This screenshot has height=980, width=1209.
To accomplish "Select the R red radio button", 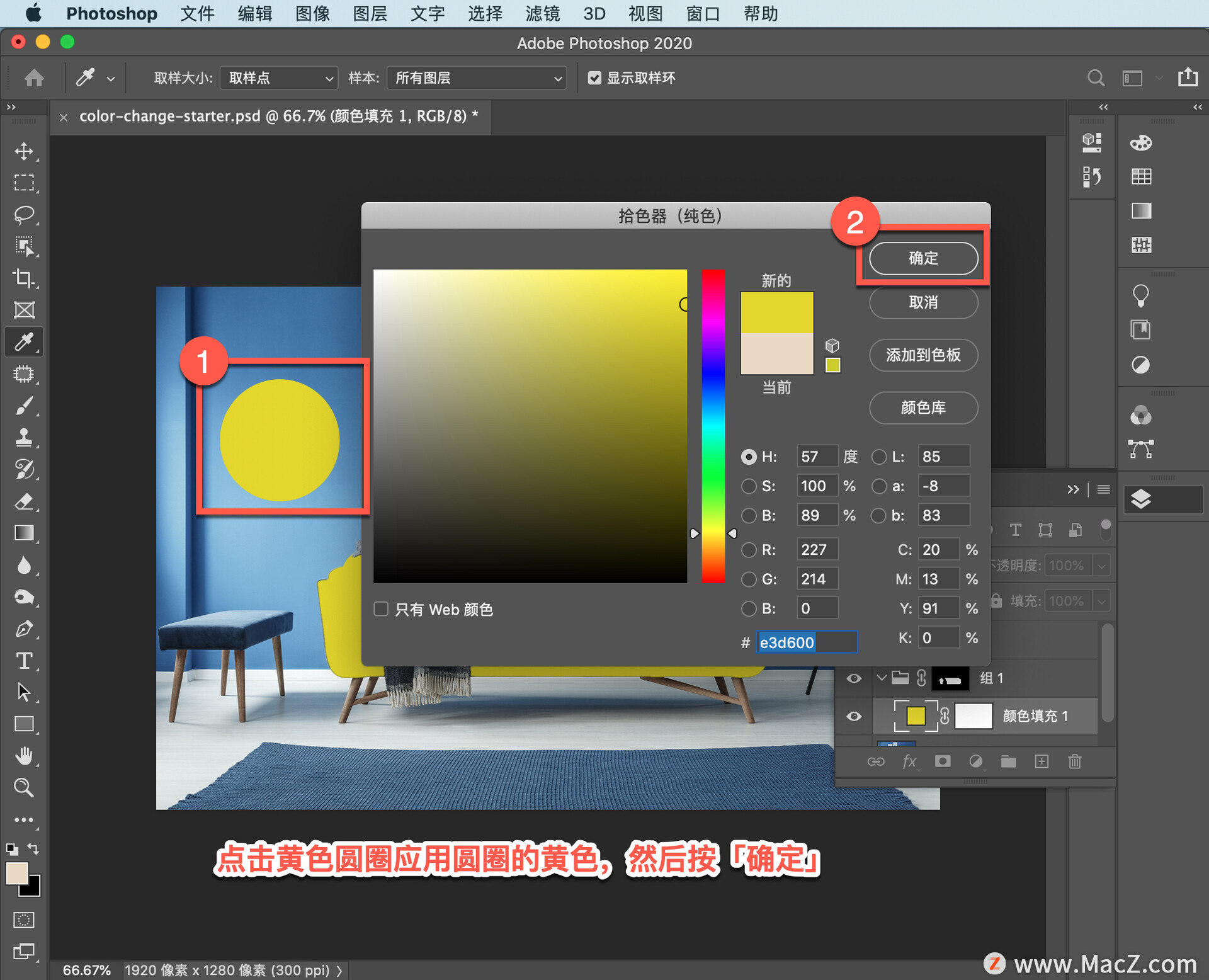I will (x=749, y=550).
